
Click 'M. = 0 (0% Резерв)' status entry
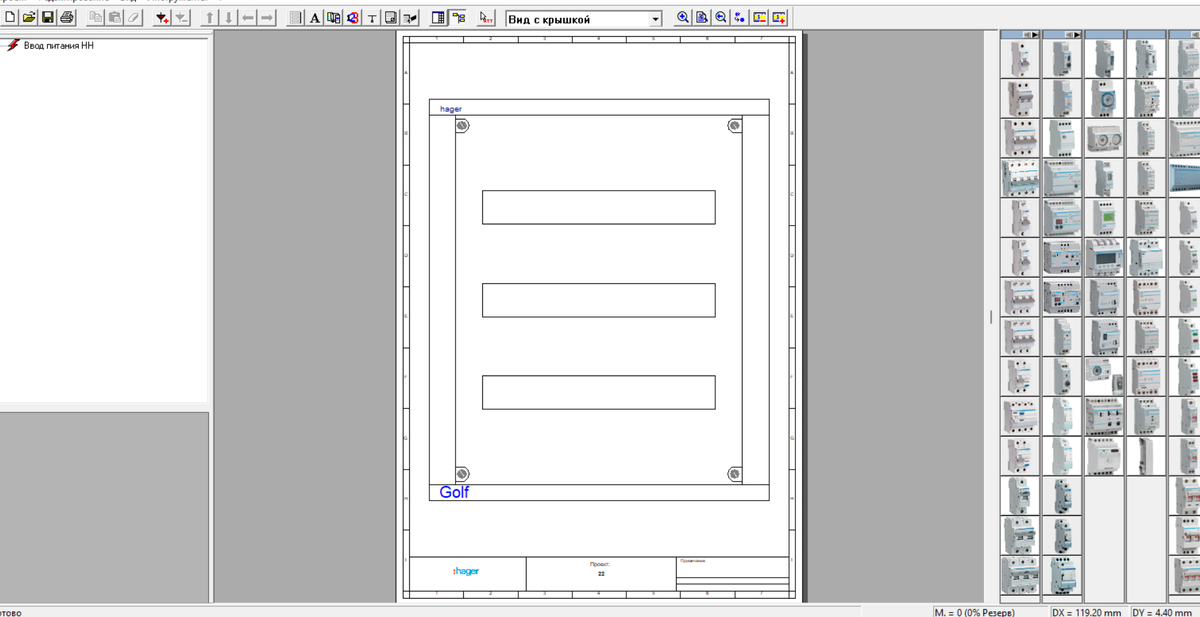click(x=975, y=611)
